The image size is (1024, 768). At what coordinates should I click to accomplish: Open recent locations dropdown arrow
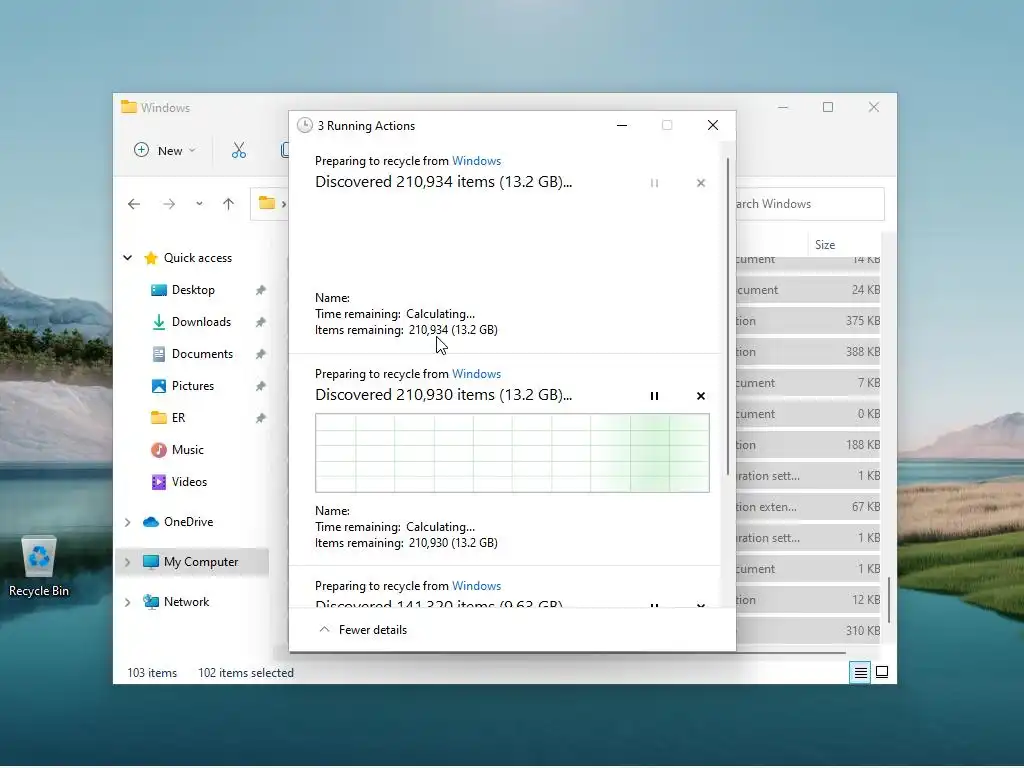coord(199,204)
